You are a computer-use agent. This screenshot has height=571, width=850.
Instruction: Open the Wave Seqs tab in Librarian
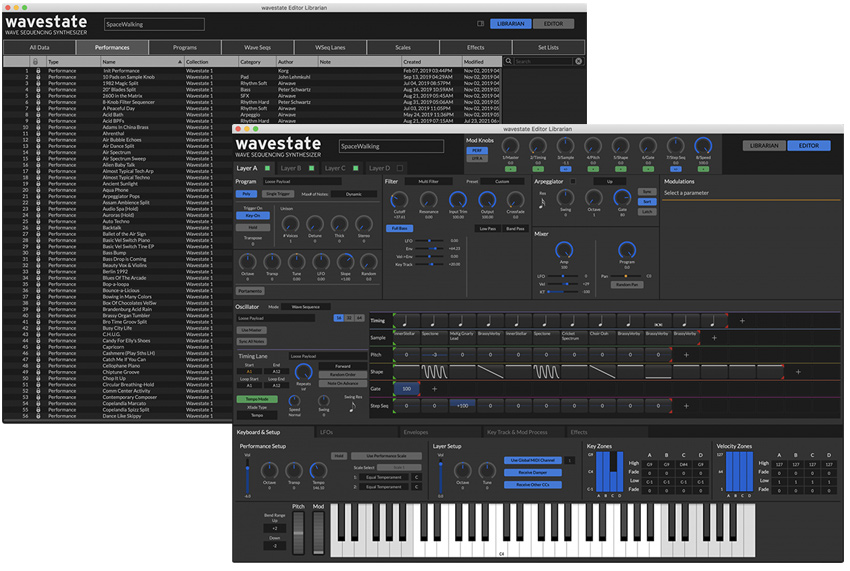257,47
